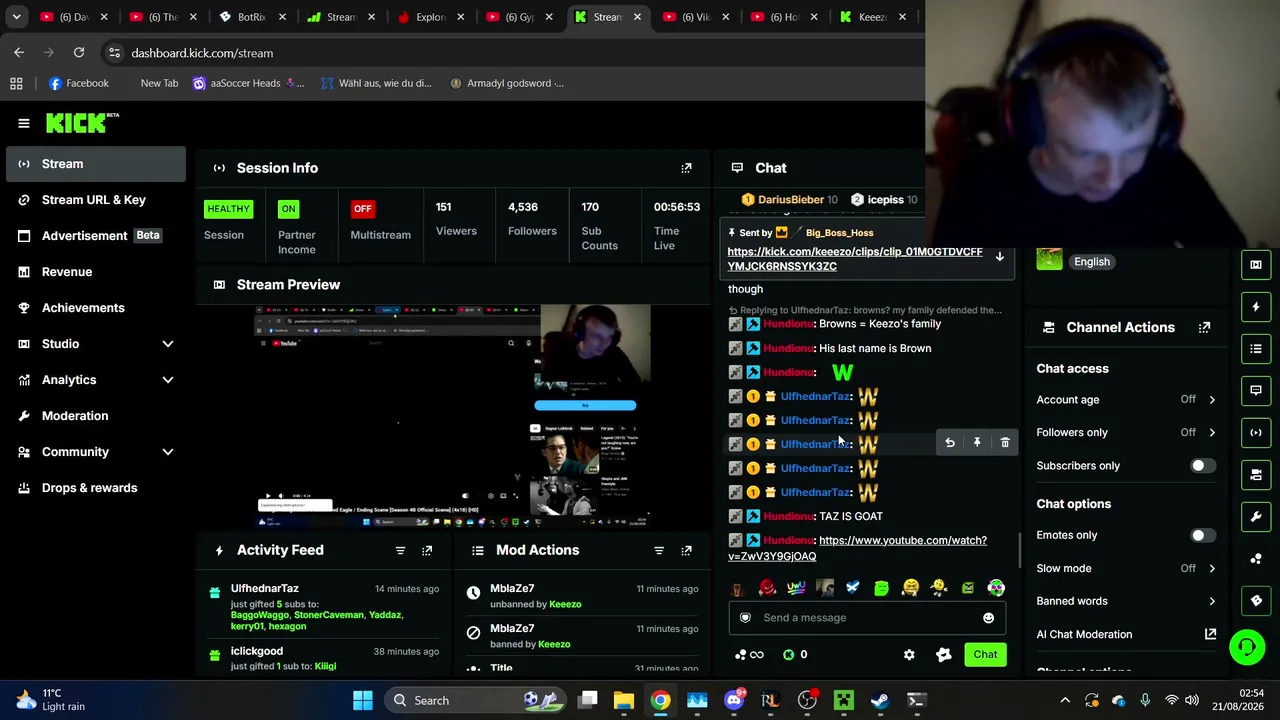This screenshot has height=720, width=1280.
Task: Open youtube.com link from Hundionu
Action: pyautogui.click(x=857, y=548)
